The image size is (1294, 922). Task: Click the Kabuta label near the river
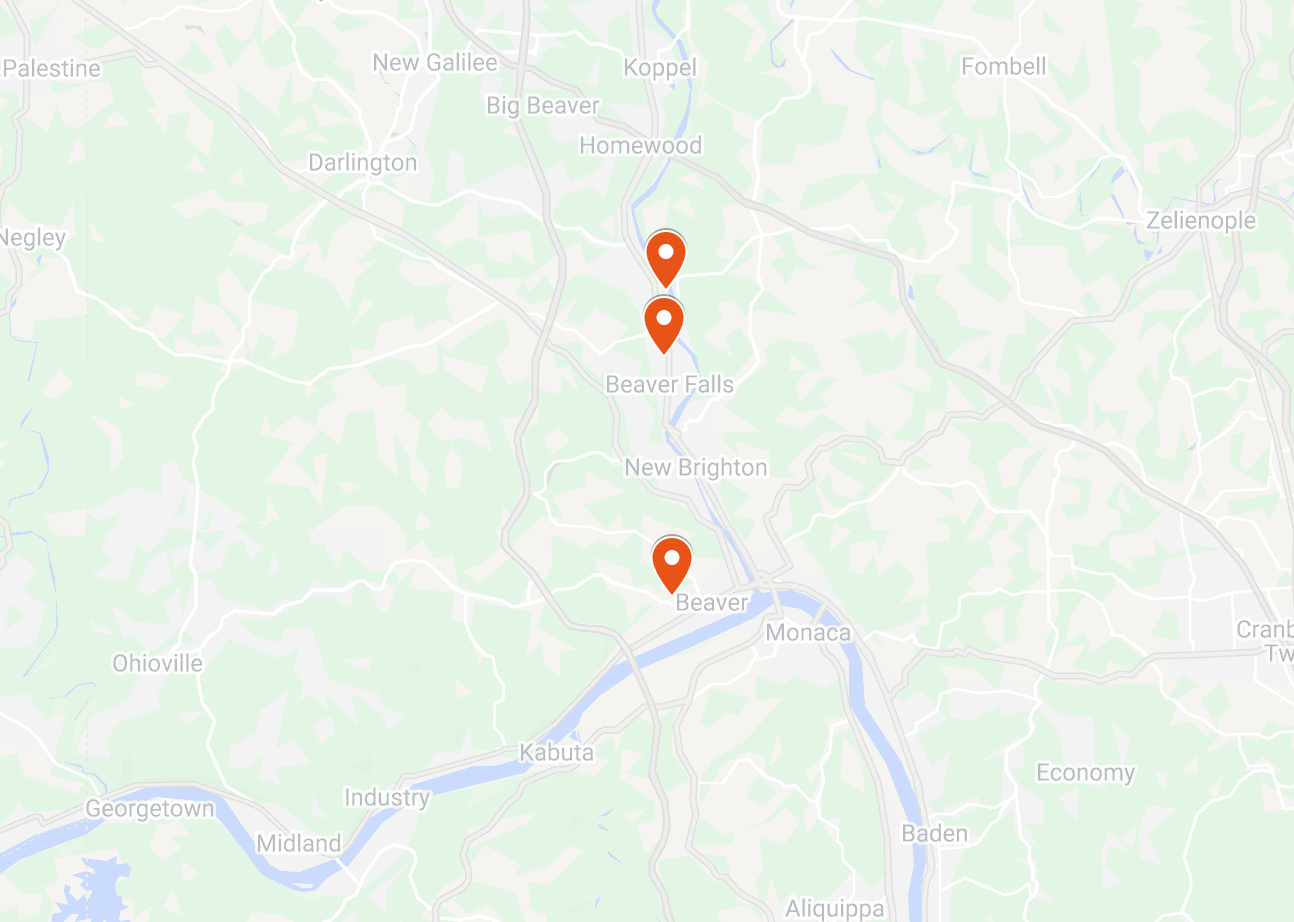[556, 753]
